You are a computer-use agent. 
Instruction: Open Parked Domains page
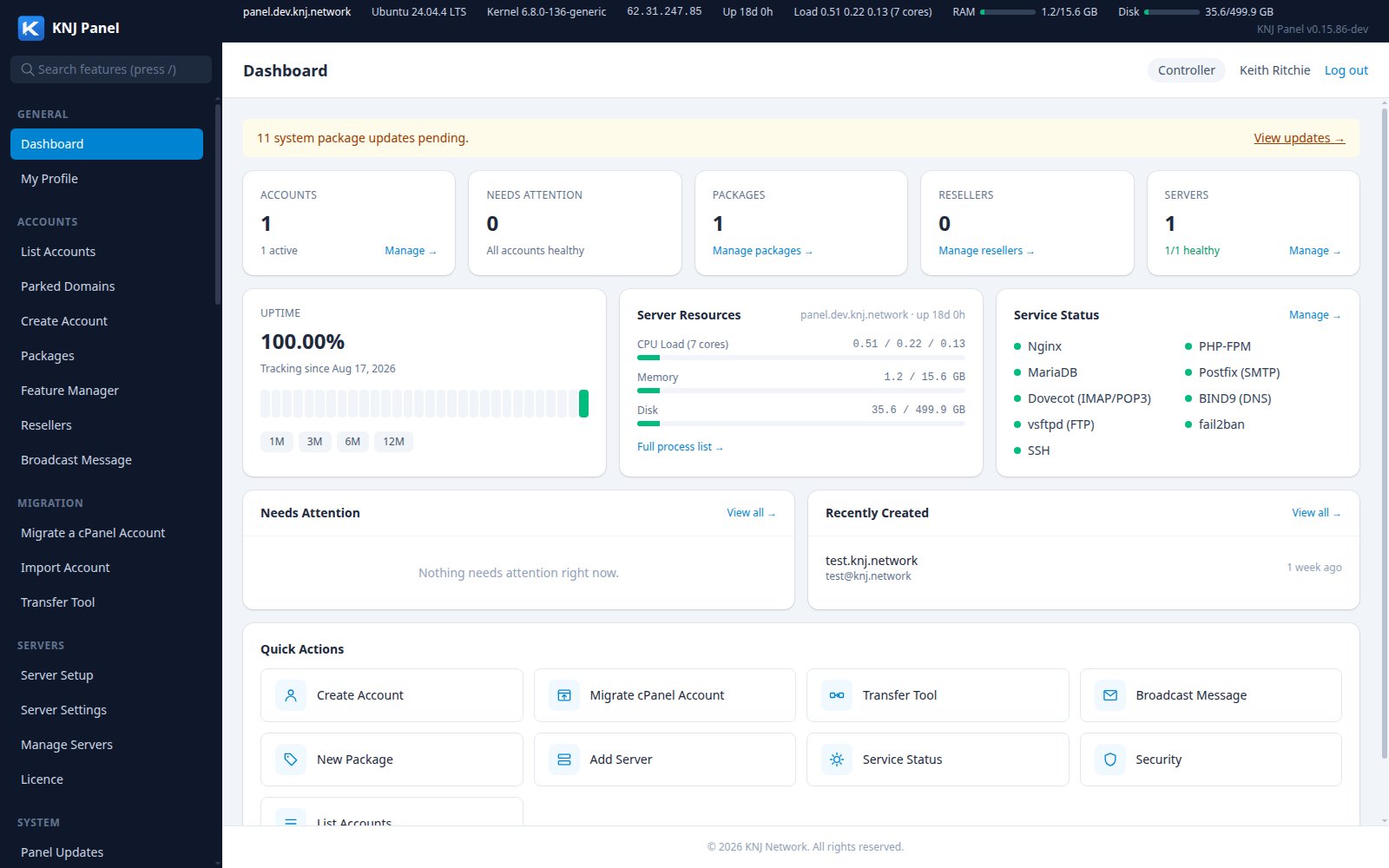(x=107, y=286)
